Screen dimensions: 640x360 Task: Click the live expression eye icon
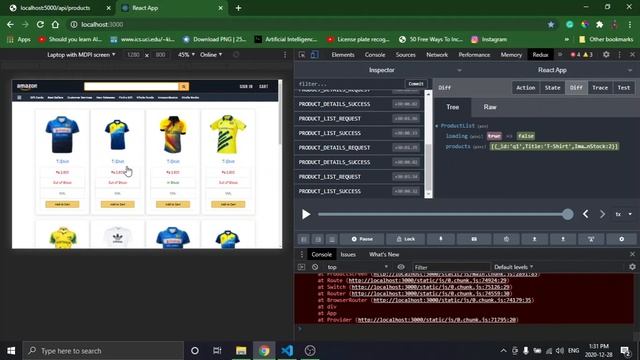pos(401,267)
